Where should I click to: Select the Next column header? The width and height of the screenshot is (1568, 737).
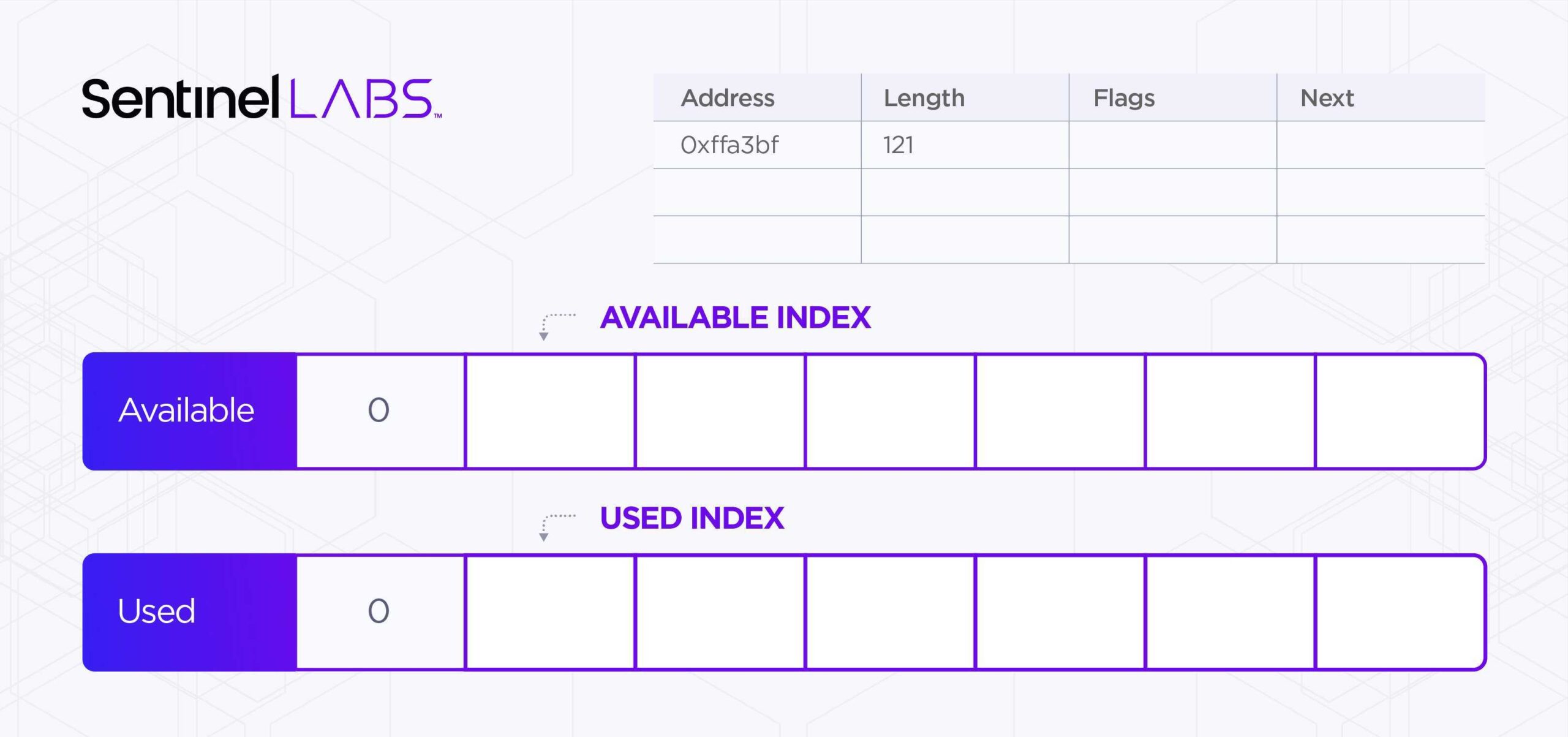point(1327,98)
